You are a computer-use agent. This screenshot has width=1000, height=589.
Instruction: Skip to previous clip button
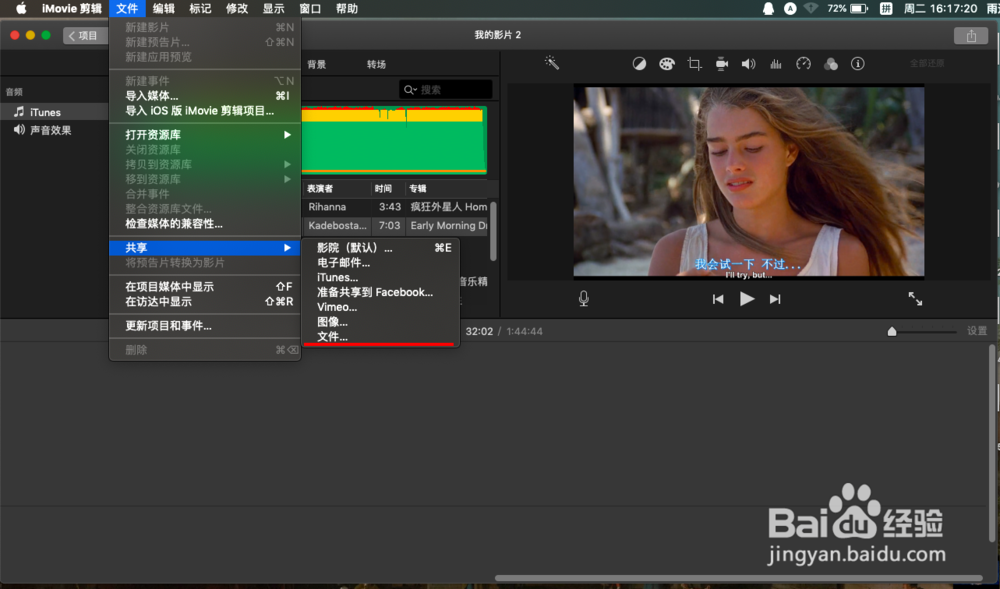(718, 299)
